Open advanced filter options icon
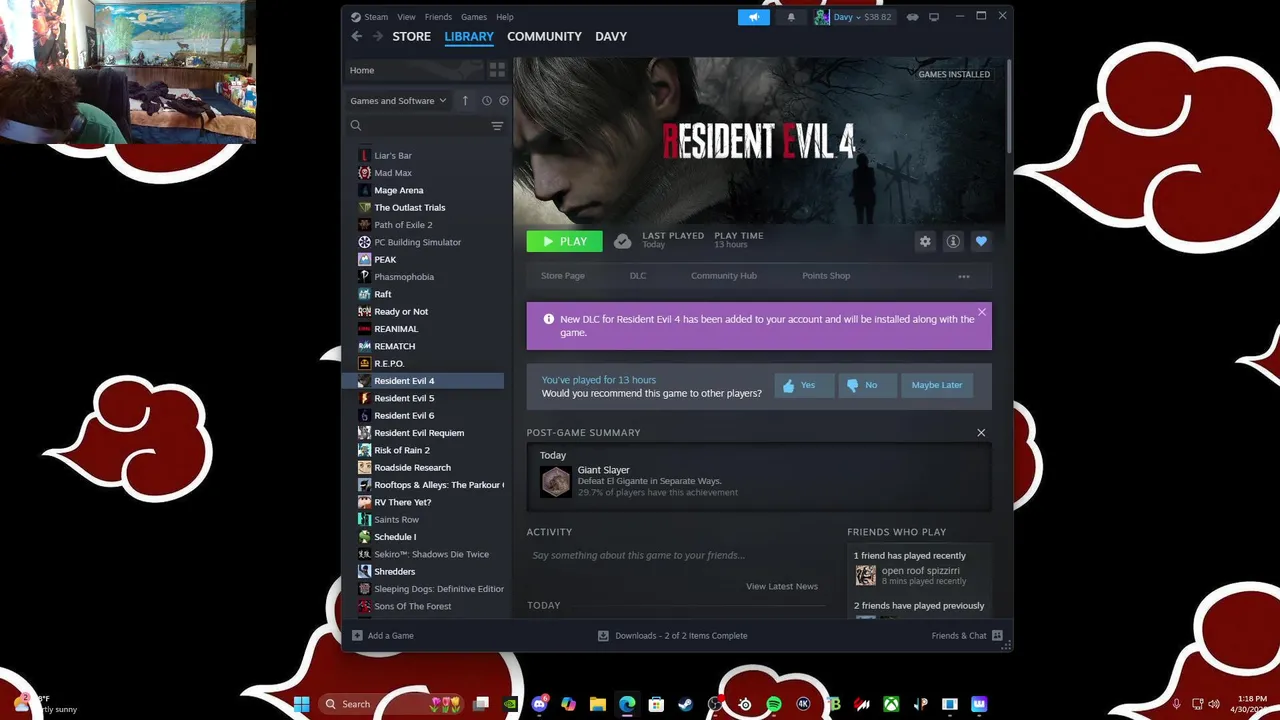The height and width of the screenshot is (720, 1280). pos(497,126)
